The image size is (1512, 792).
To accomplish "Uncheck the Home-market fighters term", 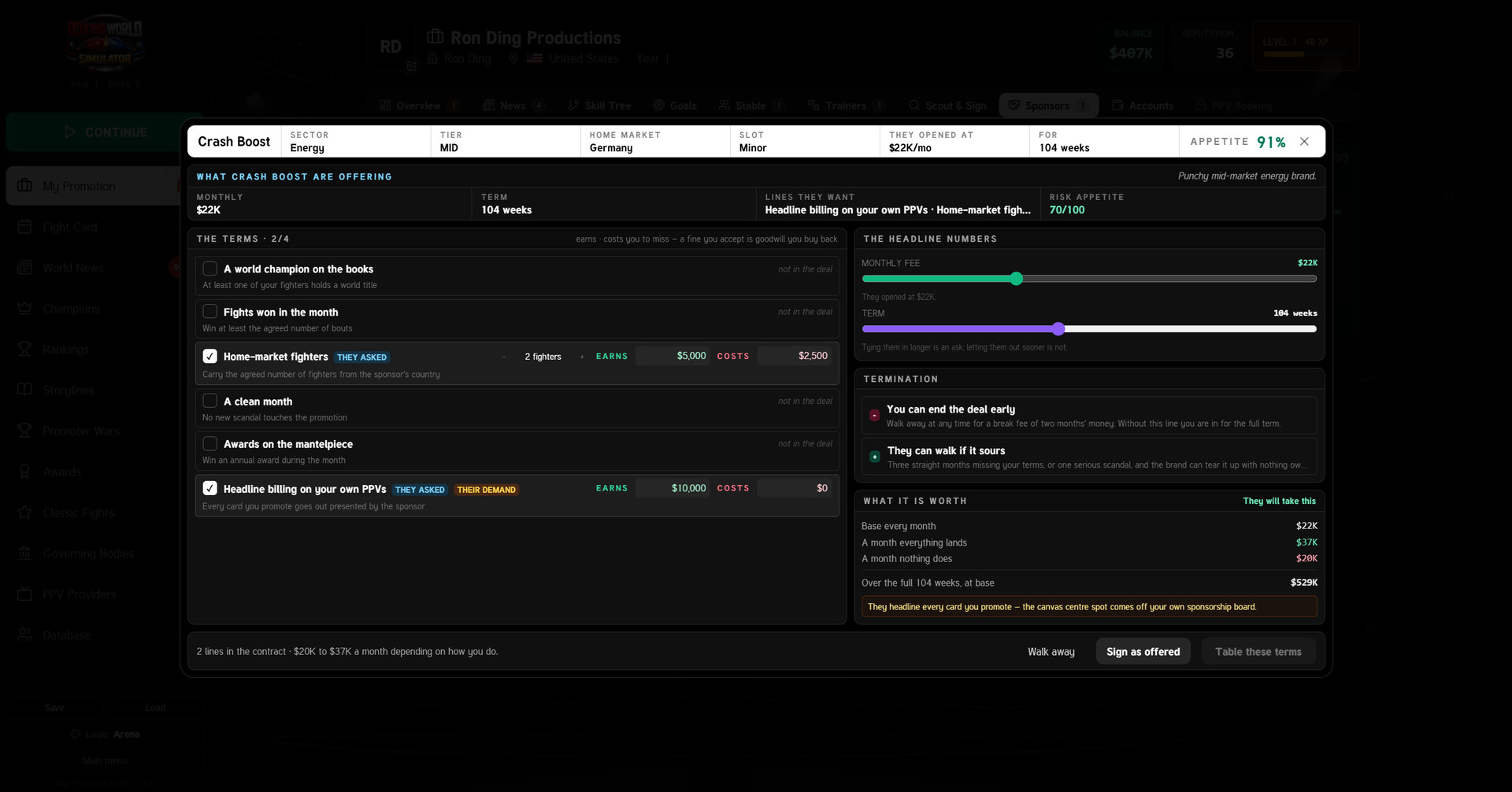I will click(x=210, y=356).
